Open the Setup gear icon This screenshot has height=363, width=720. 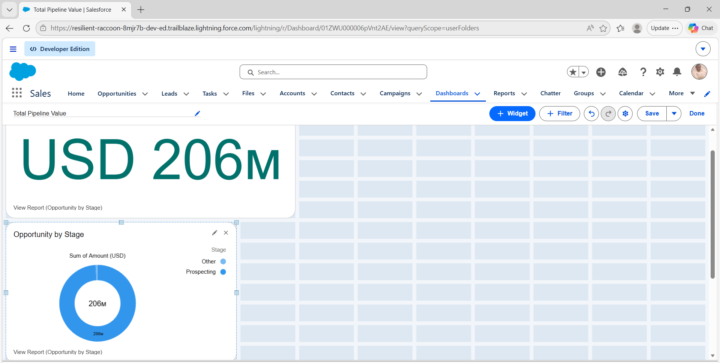(660, 72)
